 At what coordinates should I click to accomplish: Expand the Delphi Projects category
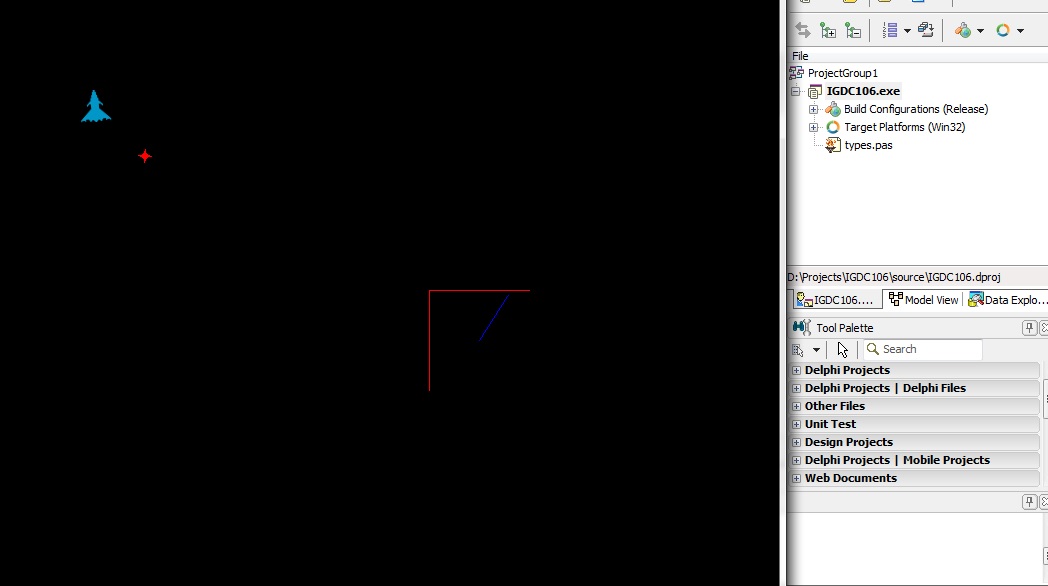(796, 370)
